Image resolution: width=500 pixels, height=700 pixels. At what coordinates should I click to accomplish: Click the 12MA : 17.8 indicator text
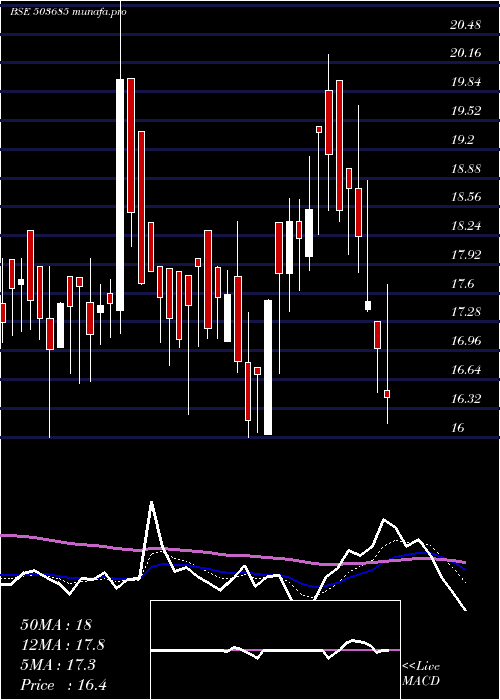(x=63, y=645)
